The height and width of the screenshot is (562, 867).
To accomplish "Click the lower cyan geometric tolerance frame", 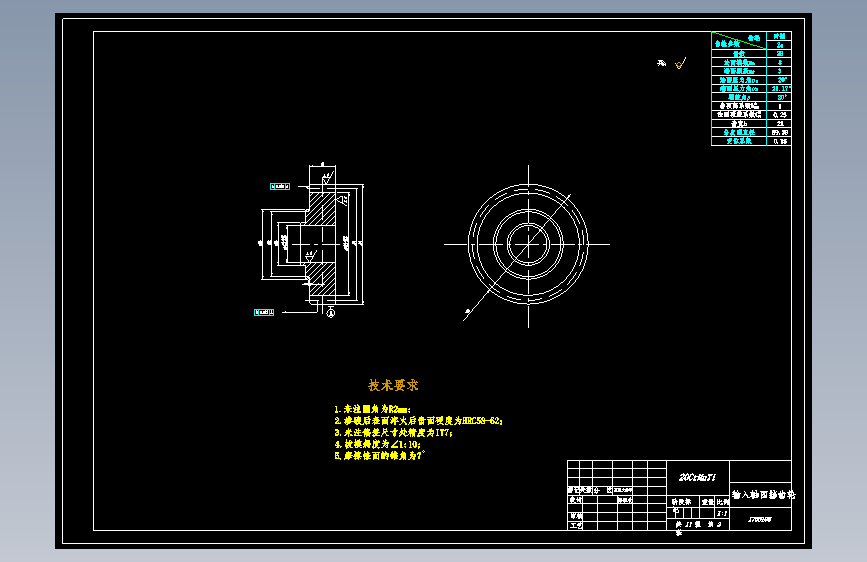I will coord(264,313).
